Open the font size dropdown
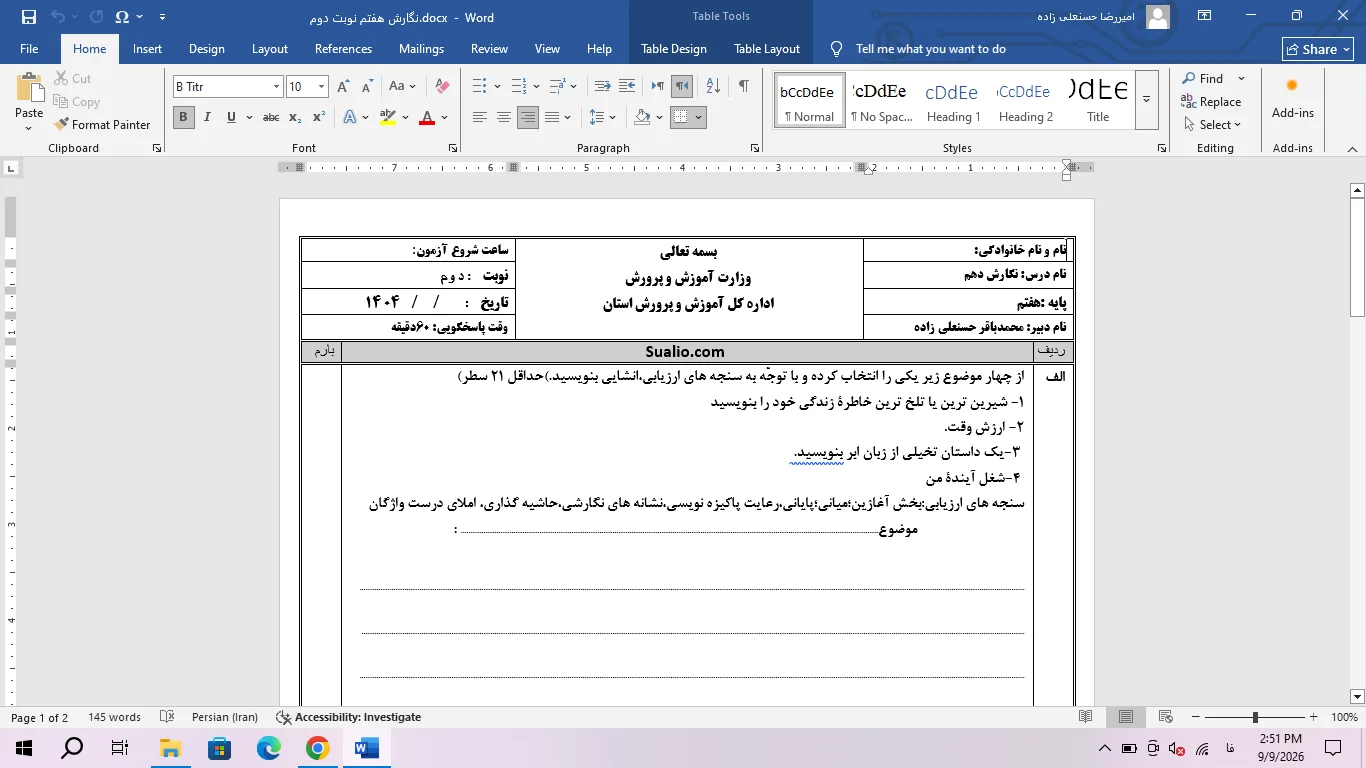The width and height of the screenshot is (1366, 768). 321,87
